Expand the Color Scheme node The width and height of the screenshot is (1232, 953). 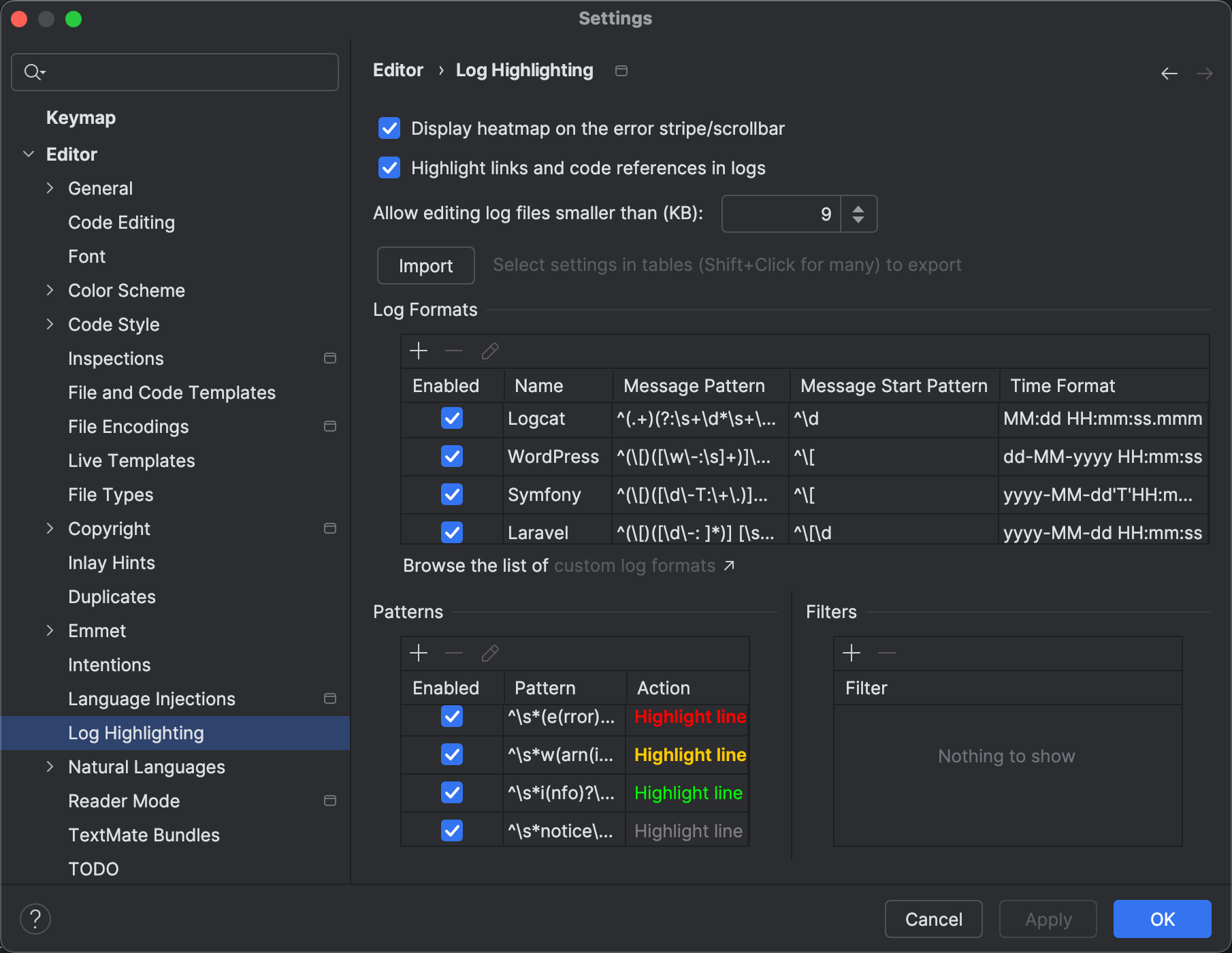(50, 290)
